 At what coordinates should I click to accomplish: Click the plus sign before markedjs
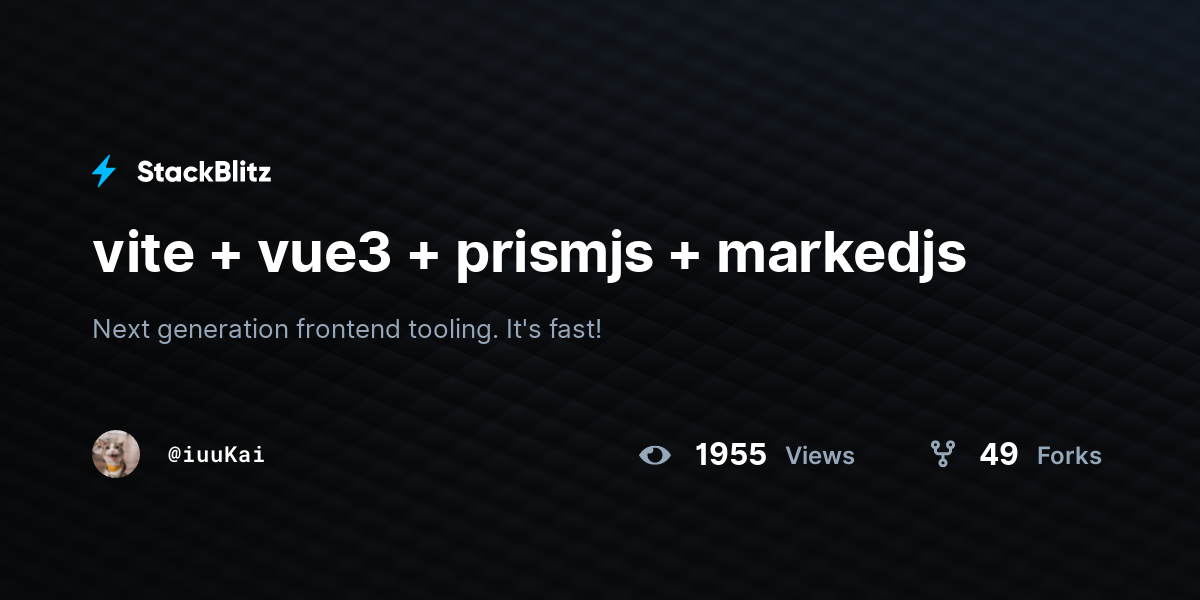(x=685, y=258)
